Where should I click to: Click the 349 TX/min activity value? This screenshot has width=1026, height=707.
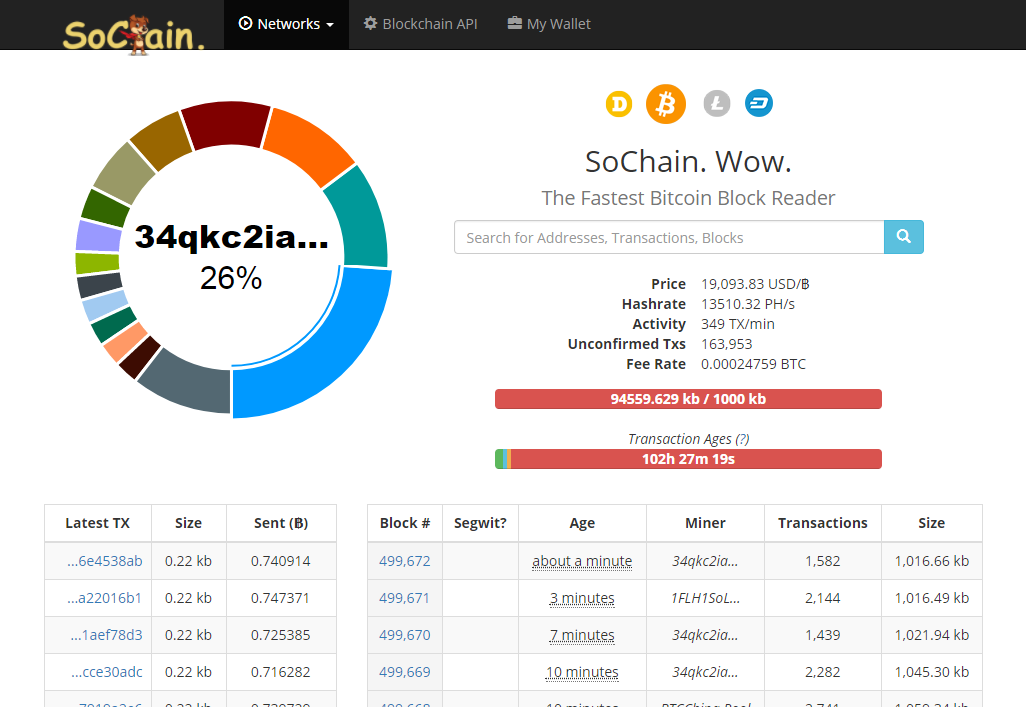pos(738,324)
